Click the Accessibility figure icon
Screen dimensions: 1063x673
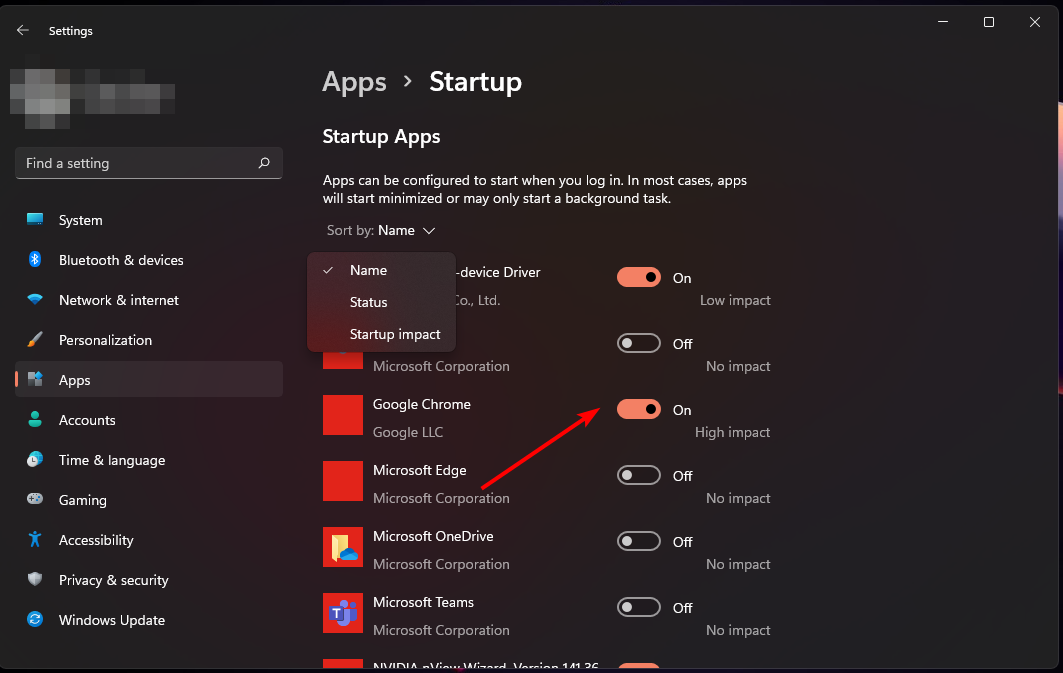(x=35, y=539)
